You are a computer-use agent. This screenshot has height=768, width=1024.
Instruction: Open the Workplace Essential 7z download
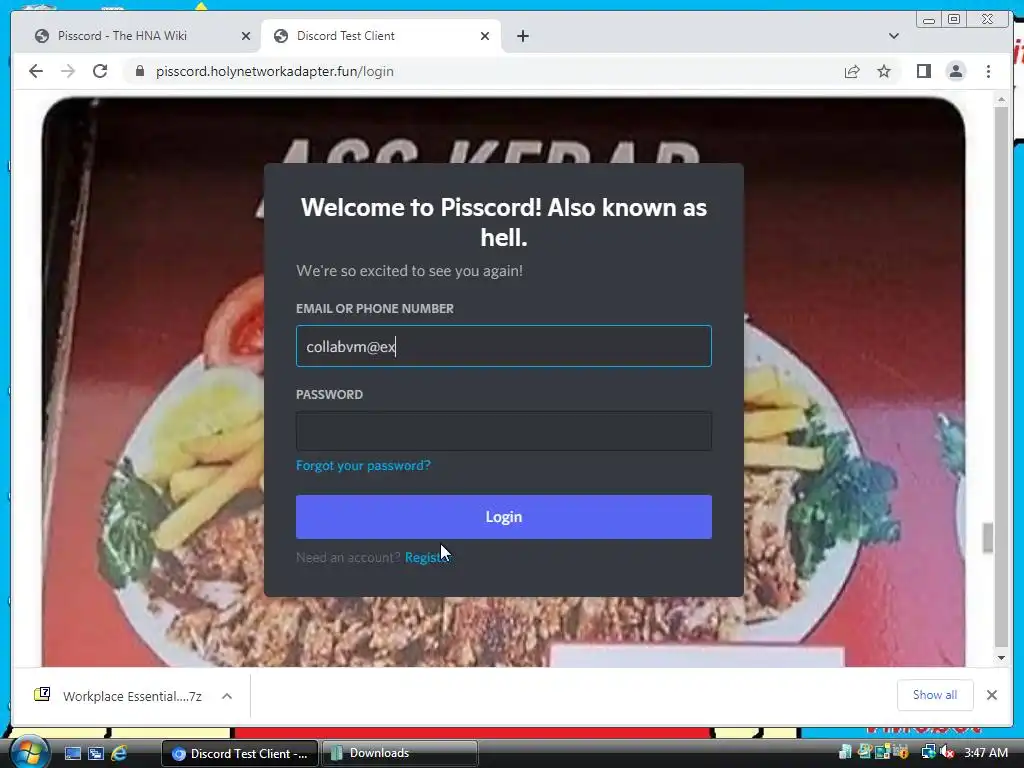119,696
